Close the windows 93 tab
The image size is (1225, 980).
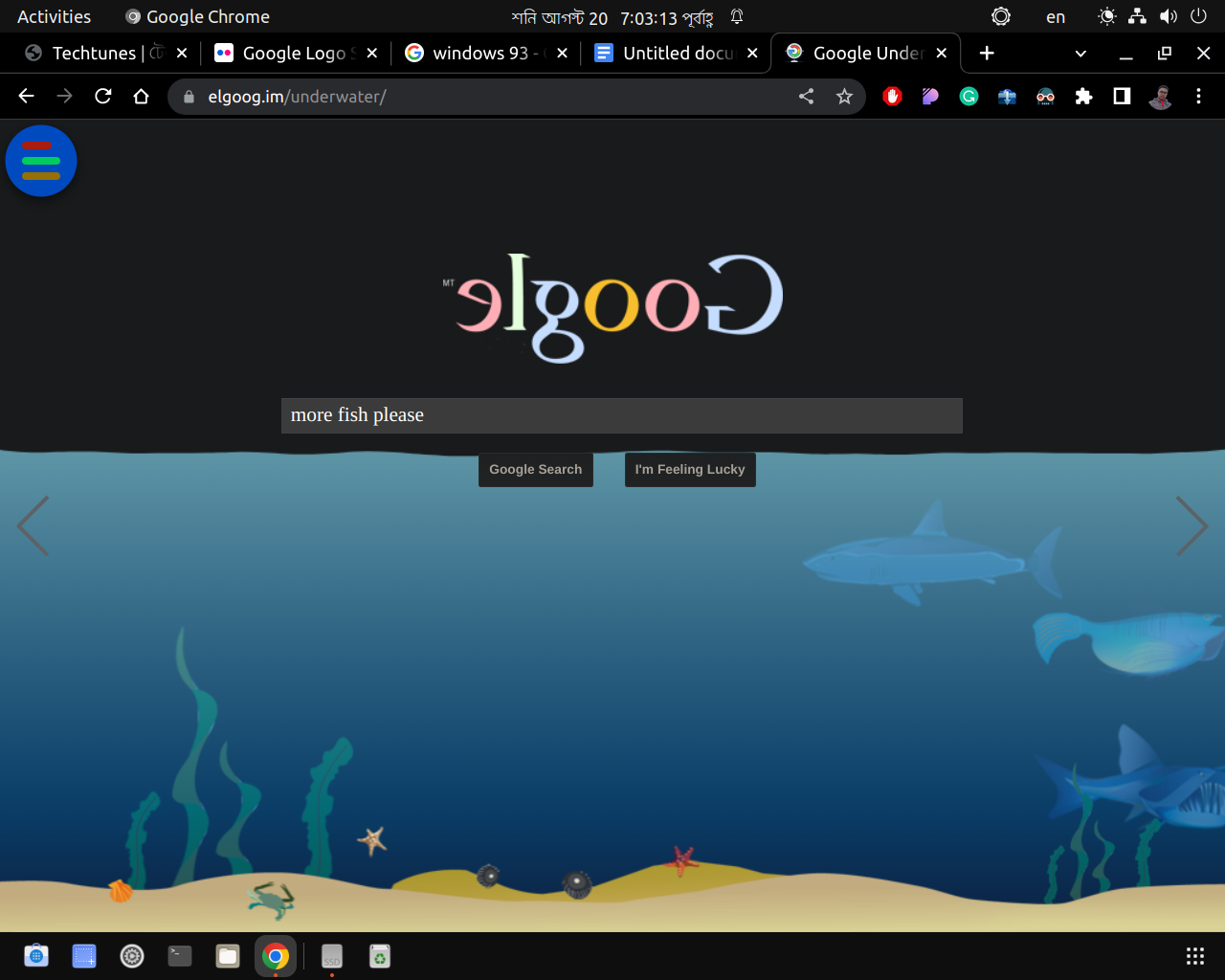(562, 53)
